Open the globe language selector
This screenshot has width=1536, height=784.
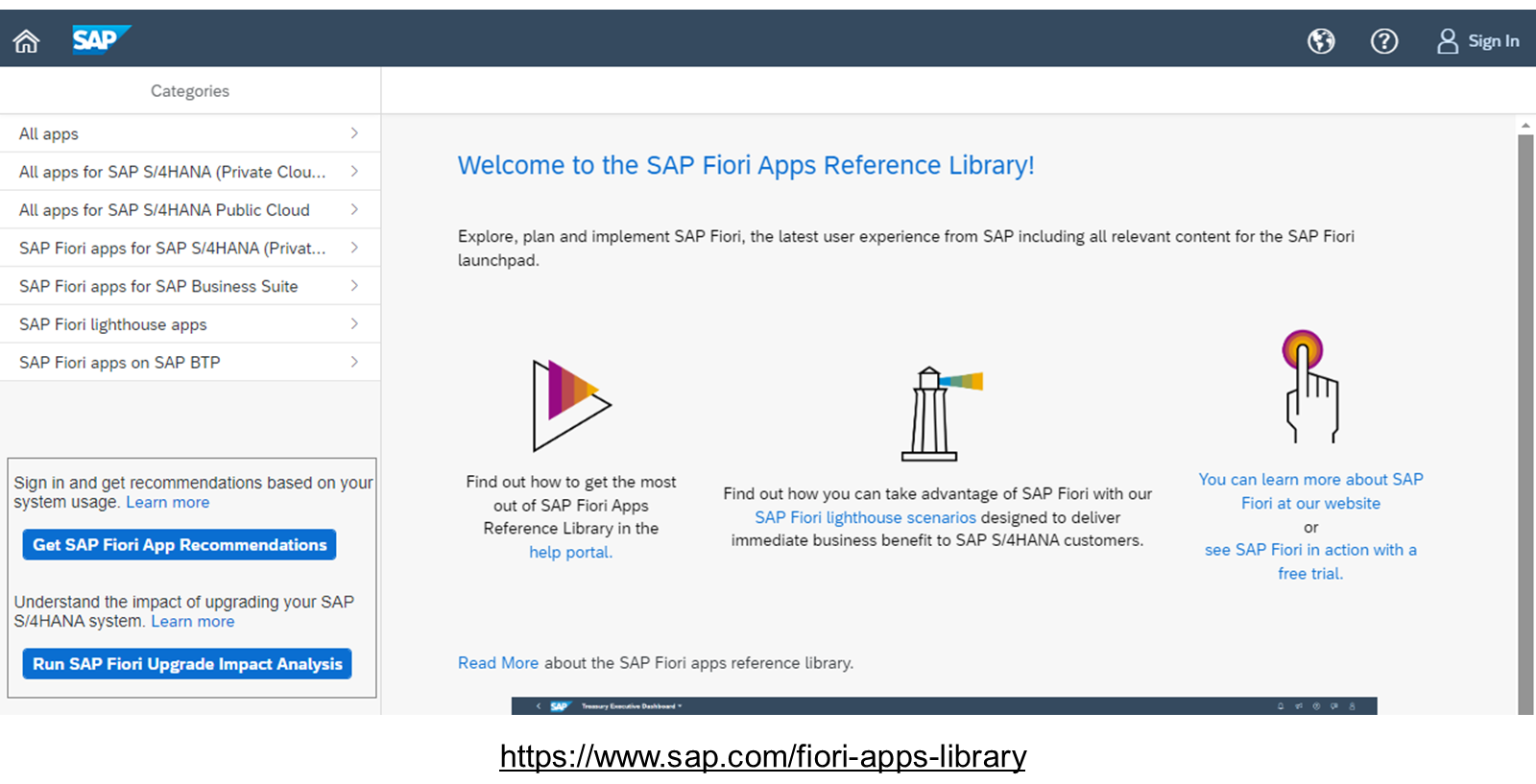[x=1321, y=41]
